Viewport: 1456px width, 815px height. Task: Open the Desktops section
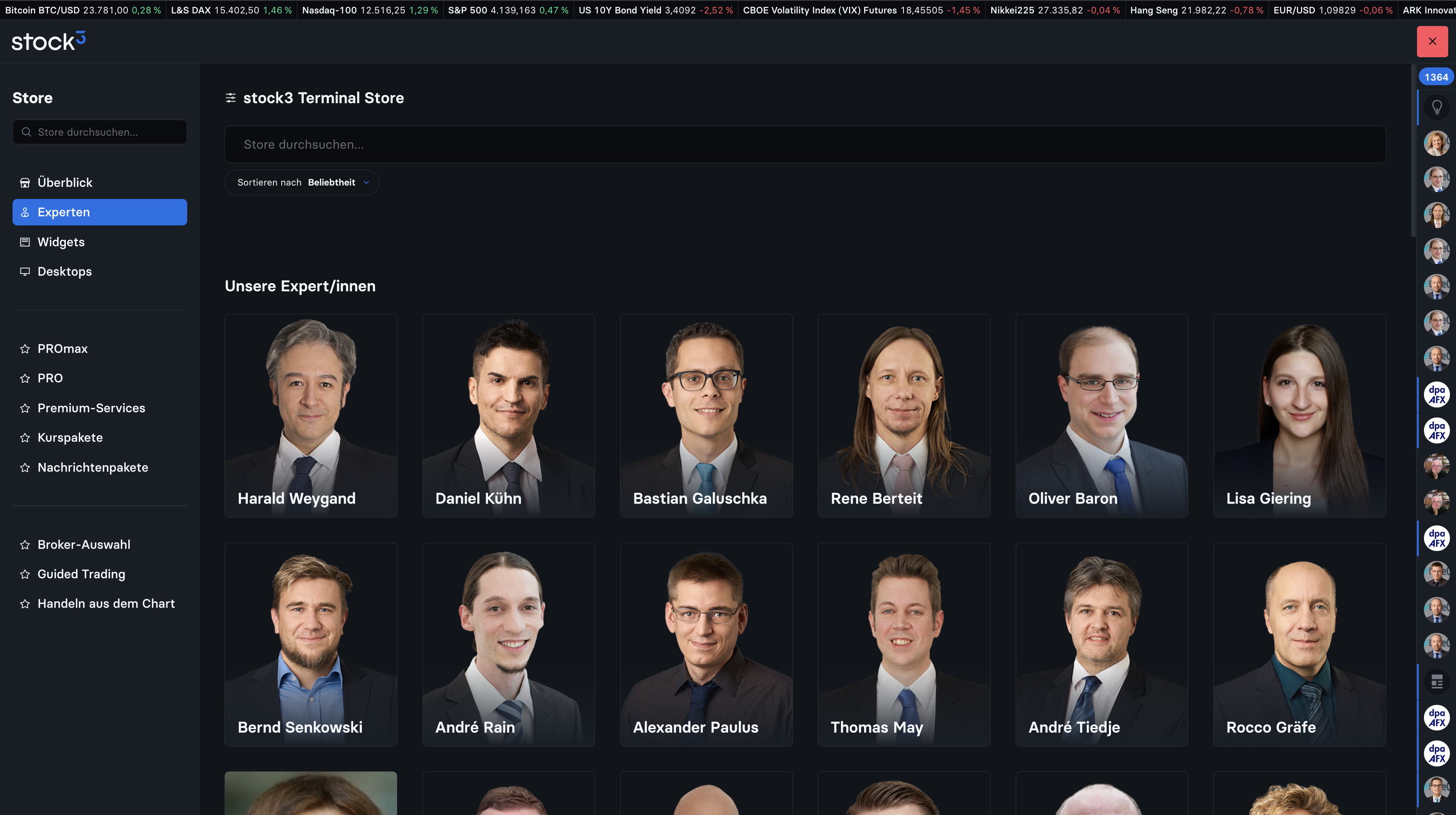(x=100, y=271)
